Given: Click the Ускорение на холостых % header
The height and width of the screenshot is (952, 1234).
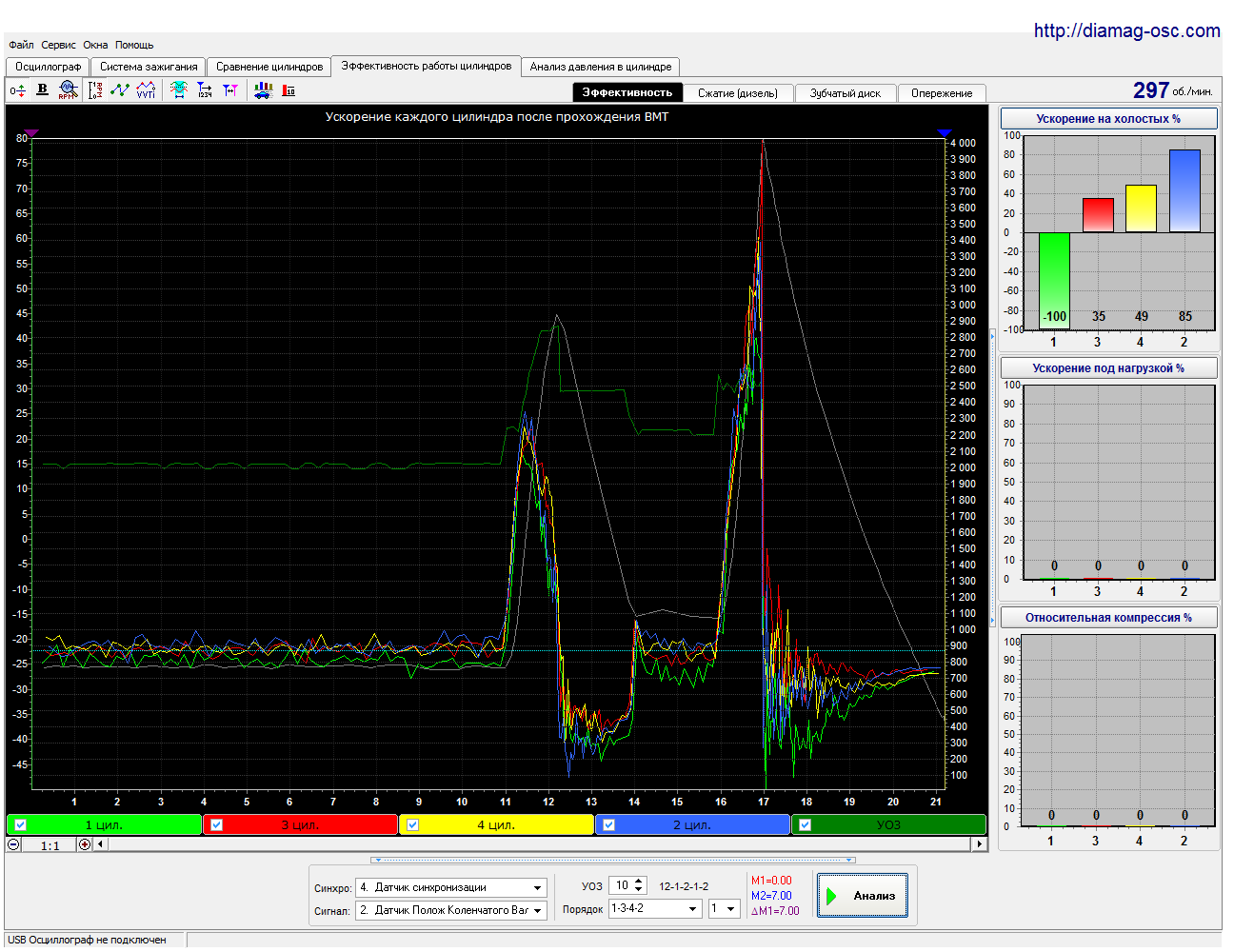Looking at the screenshot, I should 1108,119.
